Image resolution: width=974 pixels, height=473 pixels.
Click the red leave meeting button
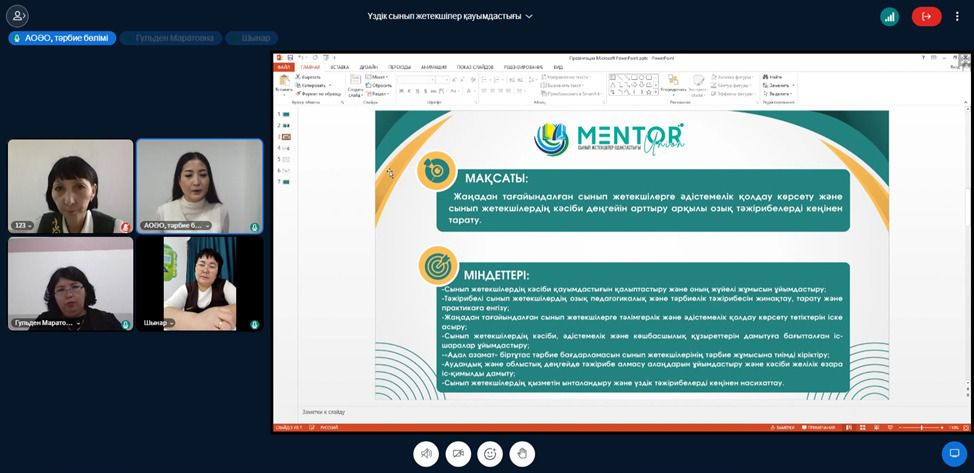[x=926, y=16]
